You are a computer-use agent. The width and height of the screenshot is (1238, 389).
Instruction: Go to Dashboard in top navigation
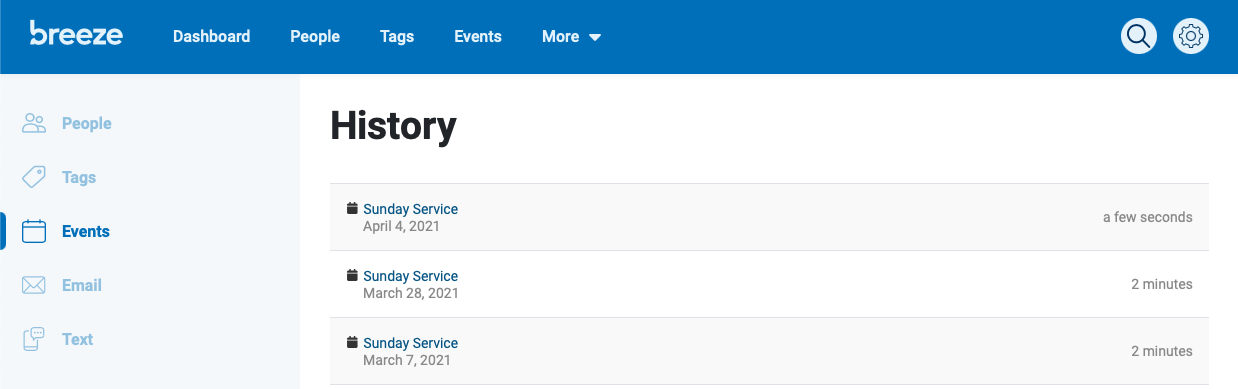[212, 36]
